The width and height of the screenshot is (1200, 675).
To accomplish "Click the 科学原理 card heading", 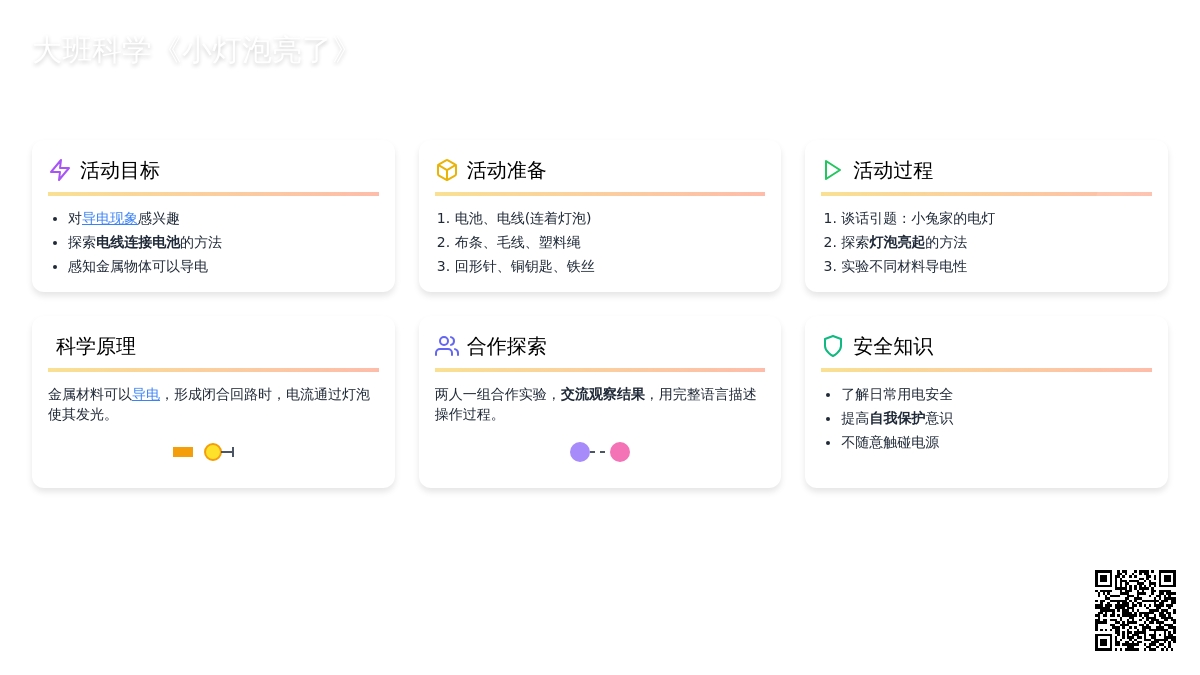I will pos(96,346).
